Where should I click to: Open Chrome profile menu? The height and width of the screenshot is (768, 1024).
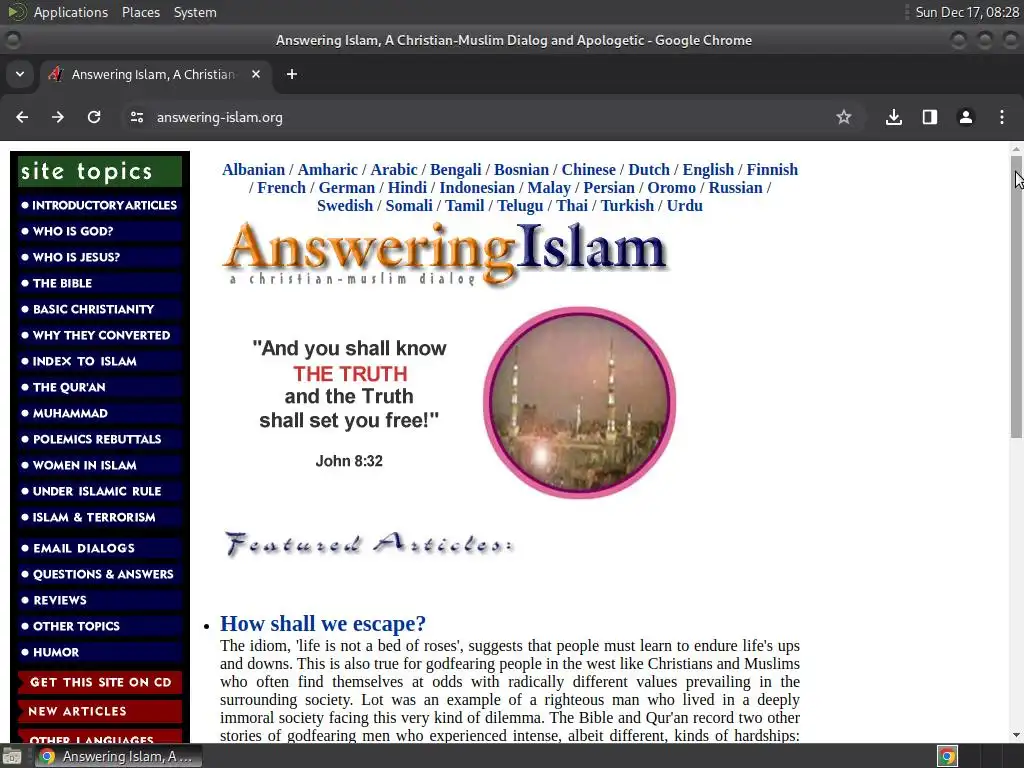(966, 117)
